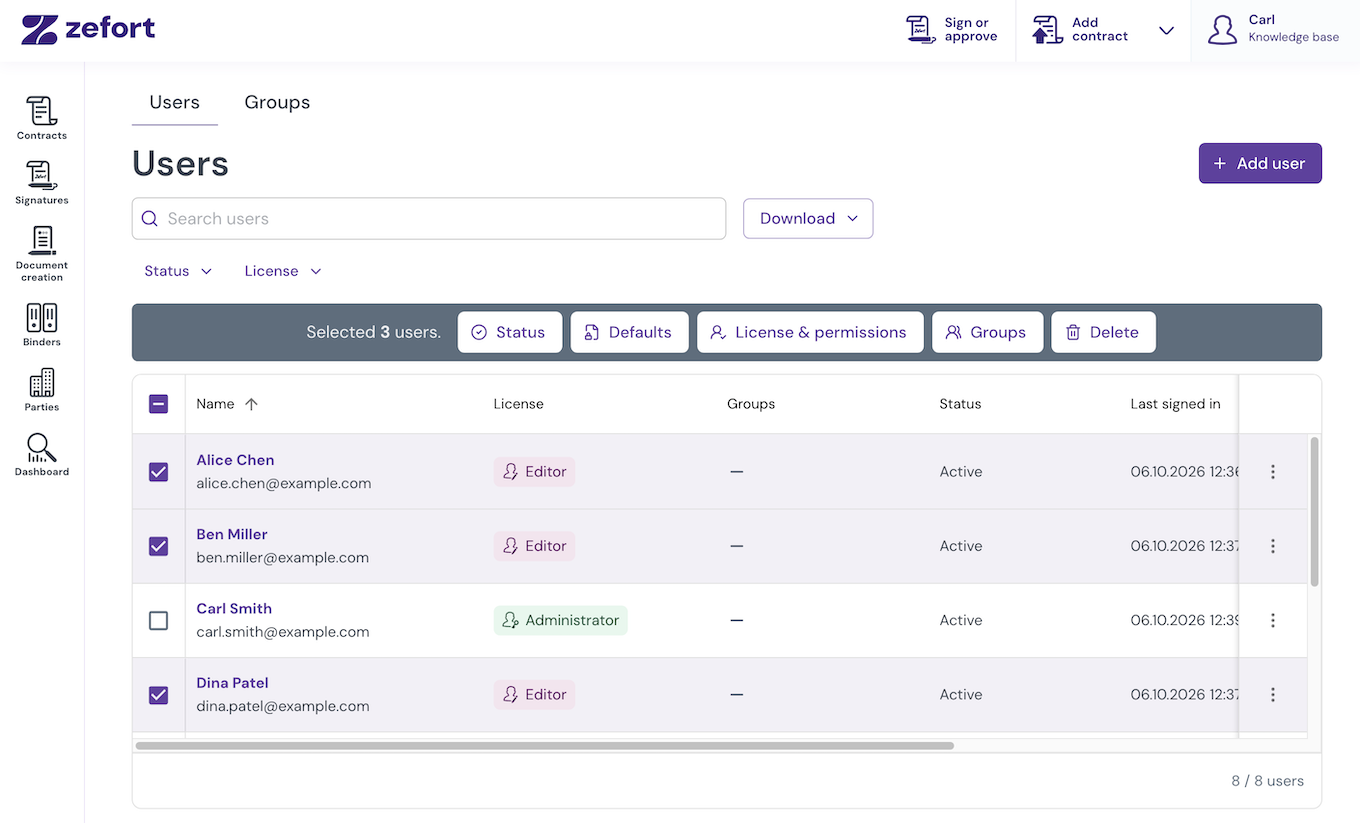
Task: Open Carl's user profile menu
Action: [1273, 30]
